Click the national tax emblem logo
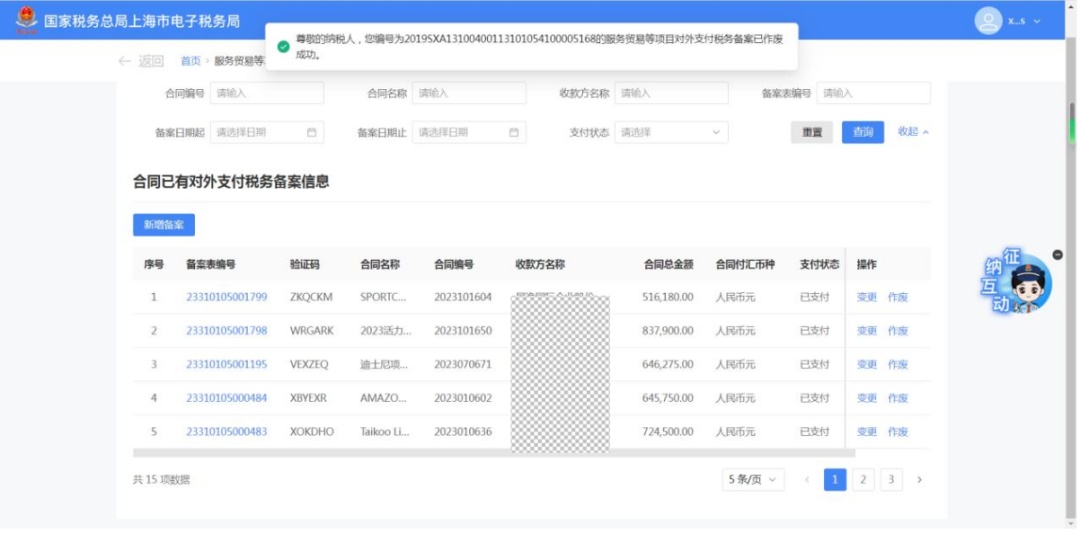Viewport: 1080px width, 534px height. click(26, 20)
